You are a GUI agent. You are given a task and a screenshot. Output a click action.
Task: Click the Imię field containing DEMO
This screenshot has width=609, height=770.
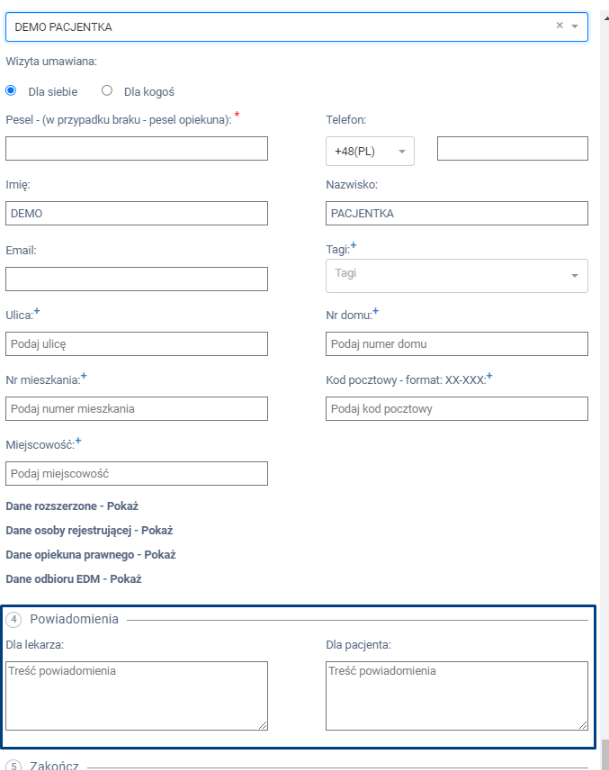[137, 214]
